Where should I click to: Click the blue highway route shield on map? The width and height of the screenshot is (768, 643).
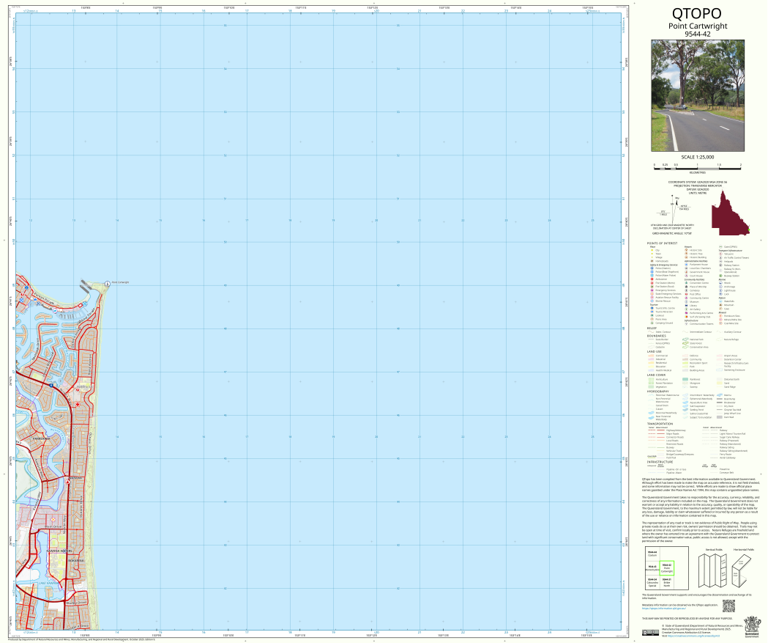[x=51, y=385]
